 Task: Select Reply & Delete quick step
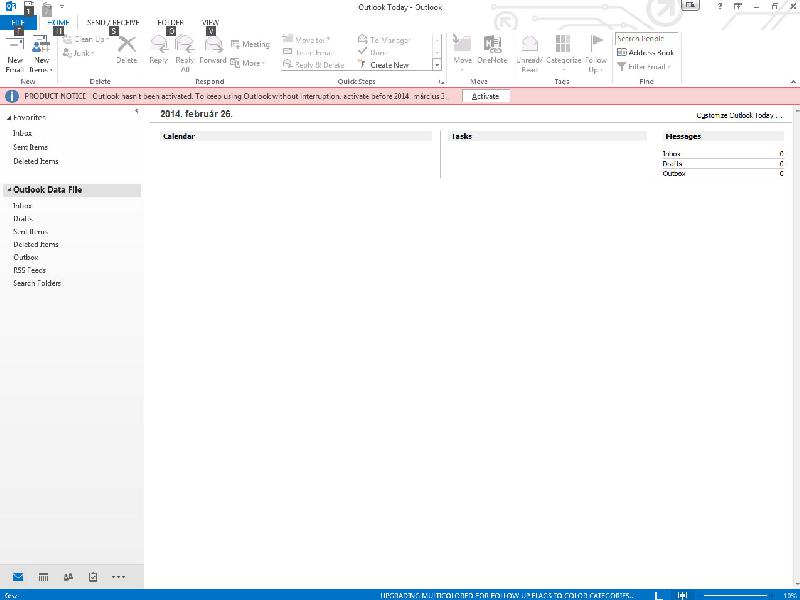click(313, 65)
